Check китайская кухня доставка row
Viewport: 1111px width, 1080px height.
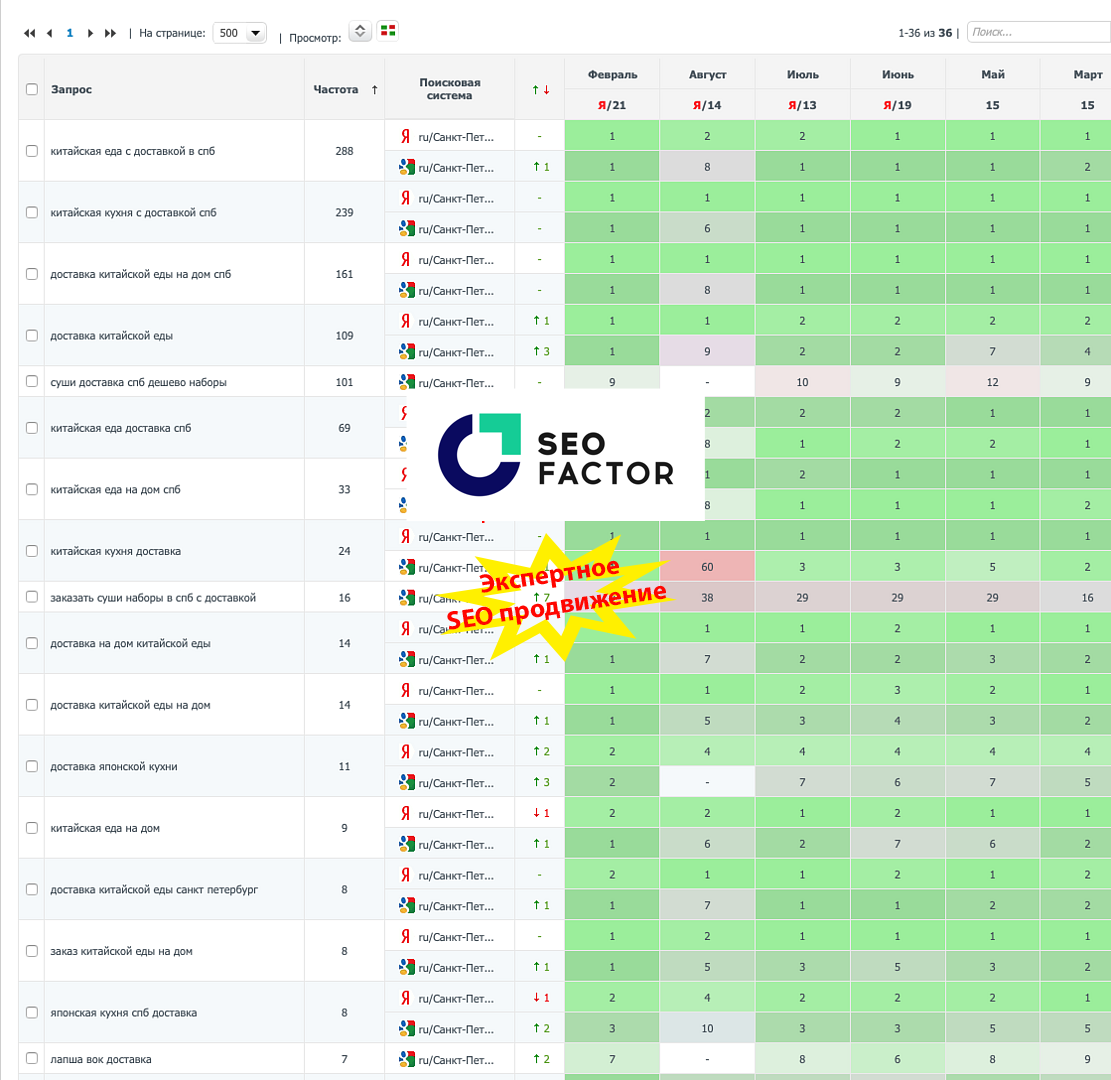[32, 551]
